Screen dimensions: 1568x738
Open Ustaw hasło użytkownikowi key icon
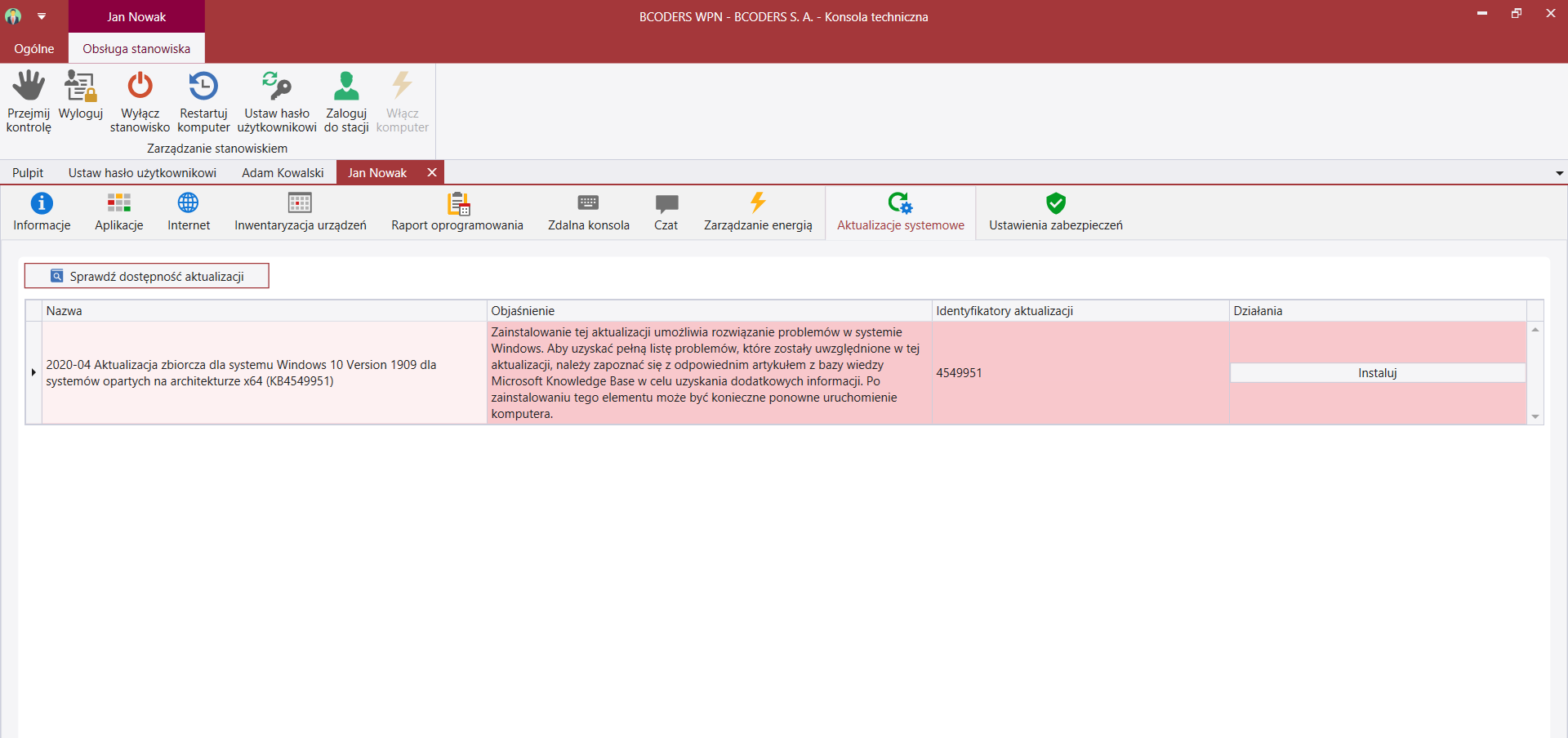click(277, 86)
